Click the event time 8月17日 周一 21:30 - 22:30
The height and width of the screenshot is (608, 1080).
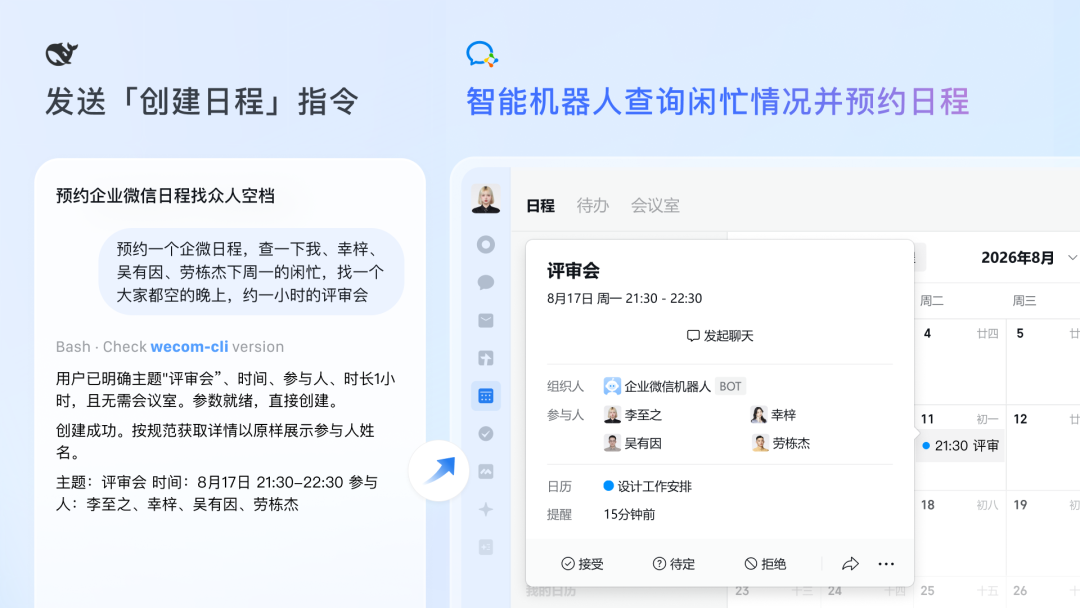pyautogui.click(x=625, y=298)
